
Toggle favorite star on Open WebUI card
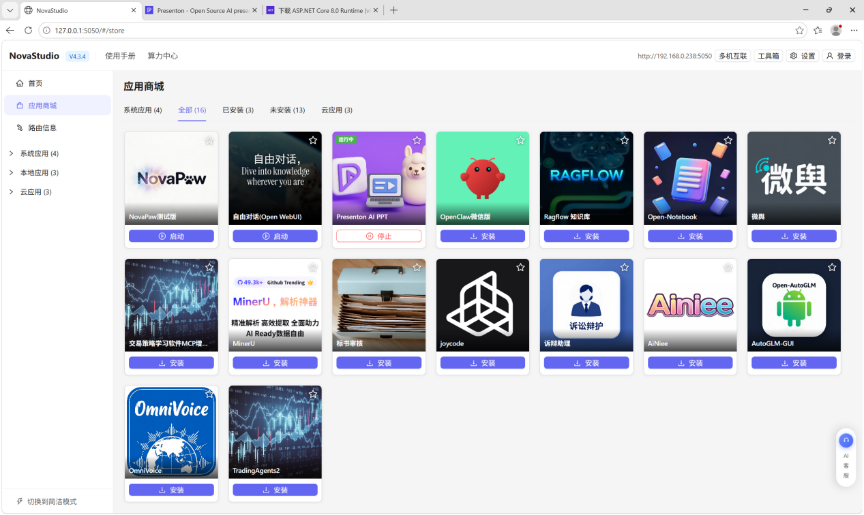(x=313, y=140)
